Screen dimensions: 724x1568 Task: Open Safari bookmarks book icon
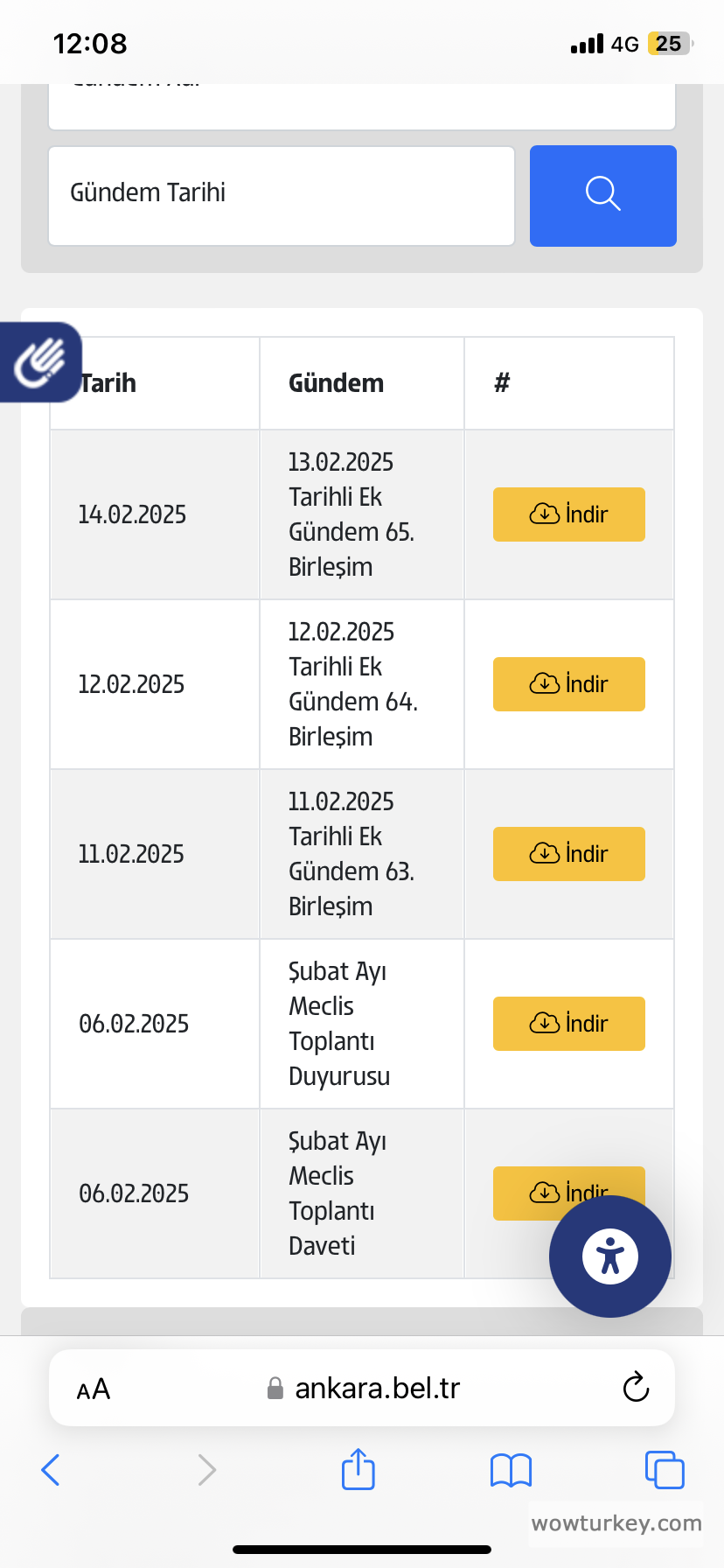coord(511,1470)
